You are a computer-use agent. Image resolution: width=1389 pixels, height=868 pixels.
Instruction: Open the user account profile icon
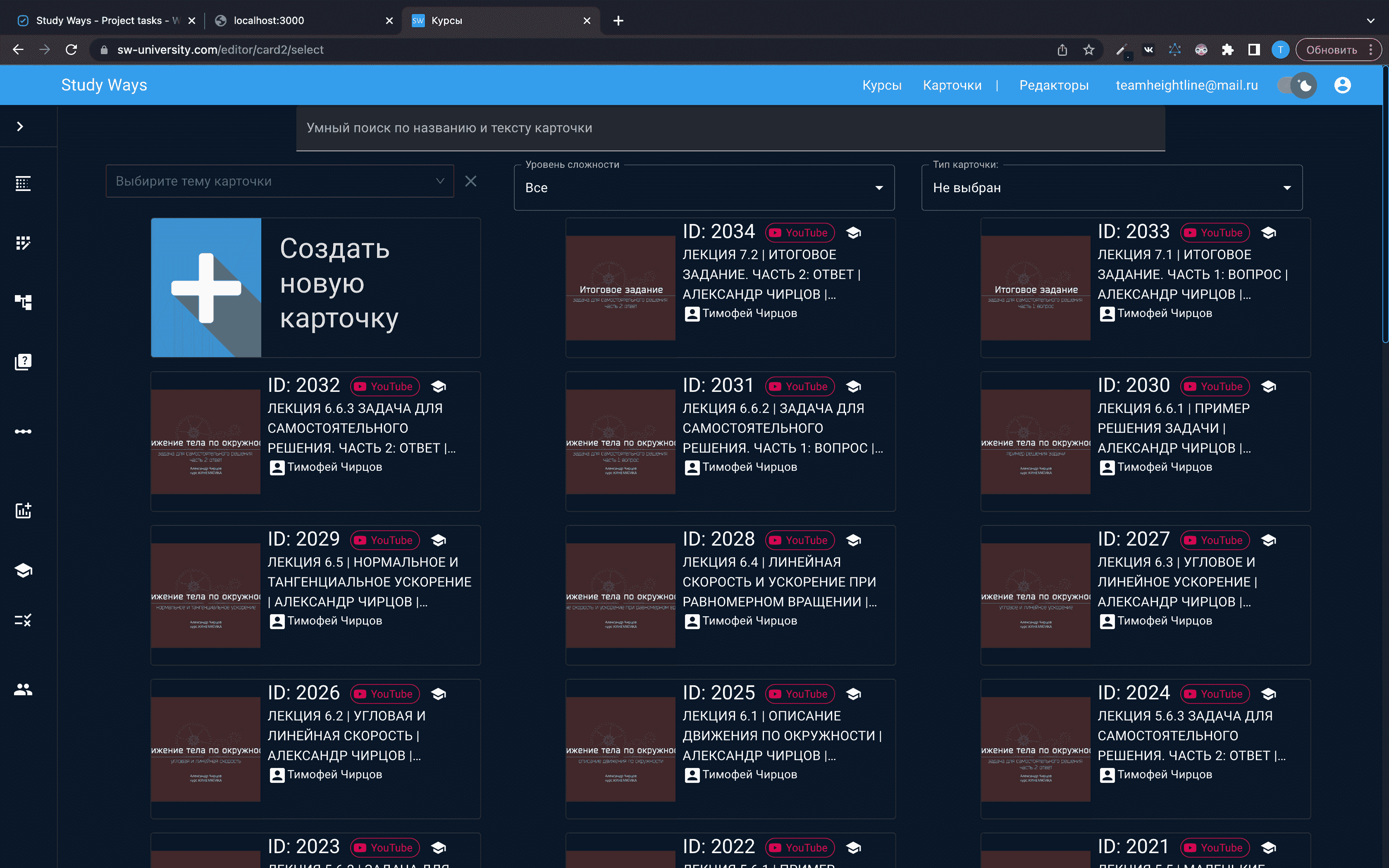coord(1343,85)
